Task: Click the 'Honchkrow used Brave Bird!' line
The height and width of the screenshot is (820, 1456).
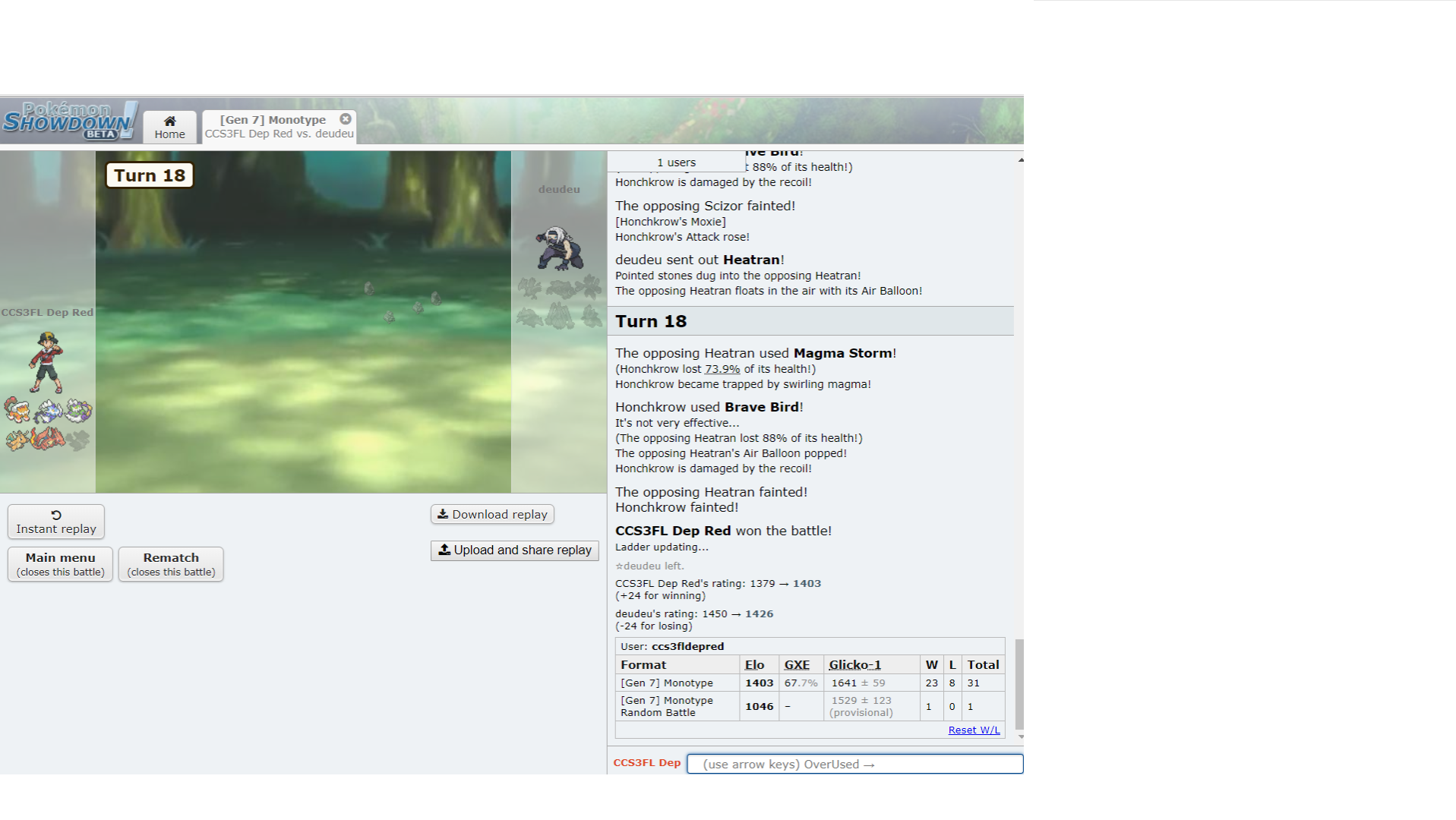Action: point(709,407)
